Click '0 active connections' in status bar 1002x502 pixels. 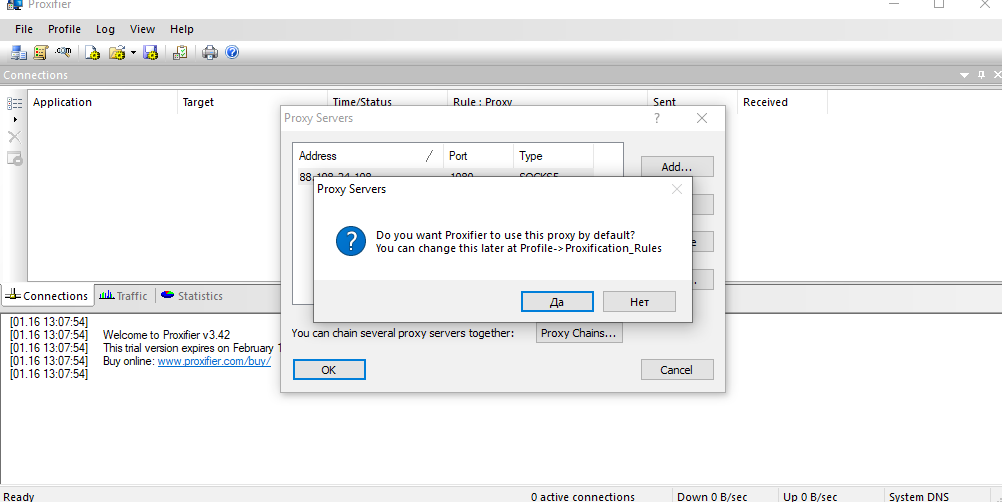pyautogui.click(x=583, y=496)
